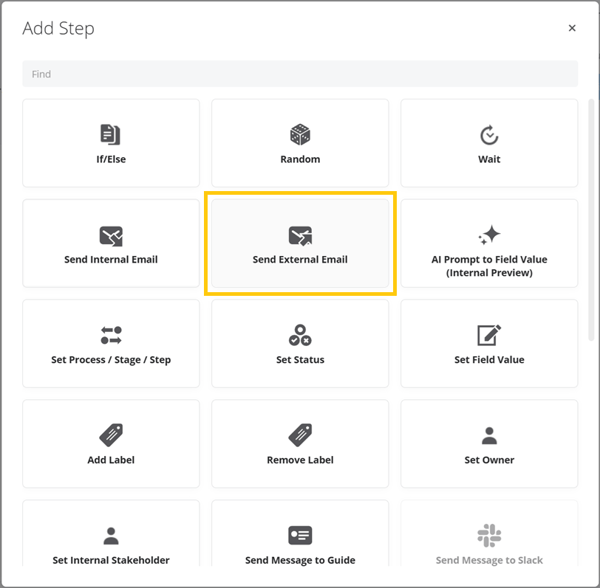The image size is (600, 588).
Task: Pick the Set Process / Stage / Step arrows icon
Action: (x=111, y=335)
